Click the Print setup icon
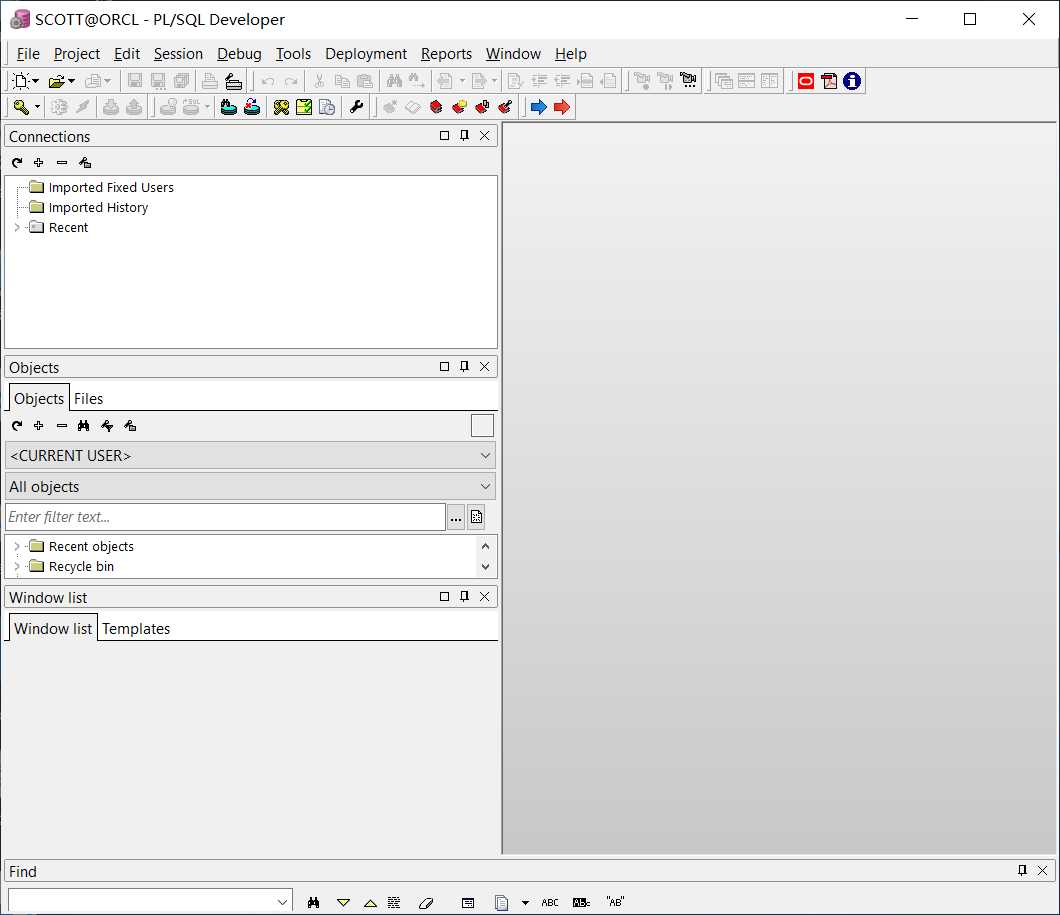1060x915 pixels. pos(233,81)
